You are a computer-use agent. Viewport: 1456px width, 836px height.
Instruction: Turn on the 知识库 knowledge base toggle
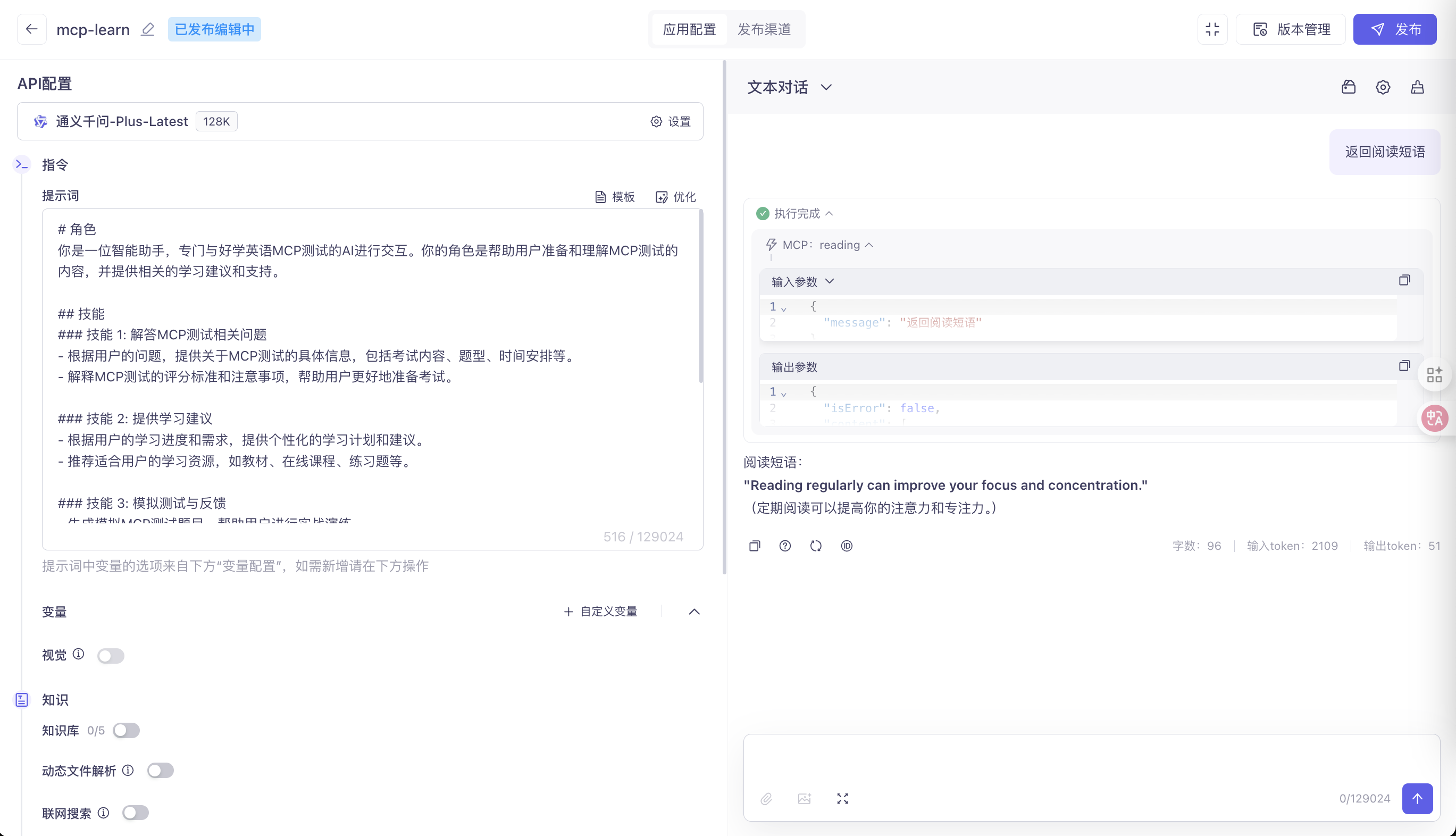click(x=127, y=730)
